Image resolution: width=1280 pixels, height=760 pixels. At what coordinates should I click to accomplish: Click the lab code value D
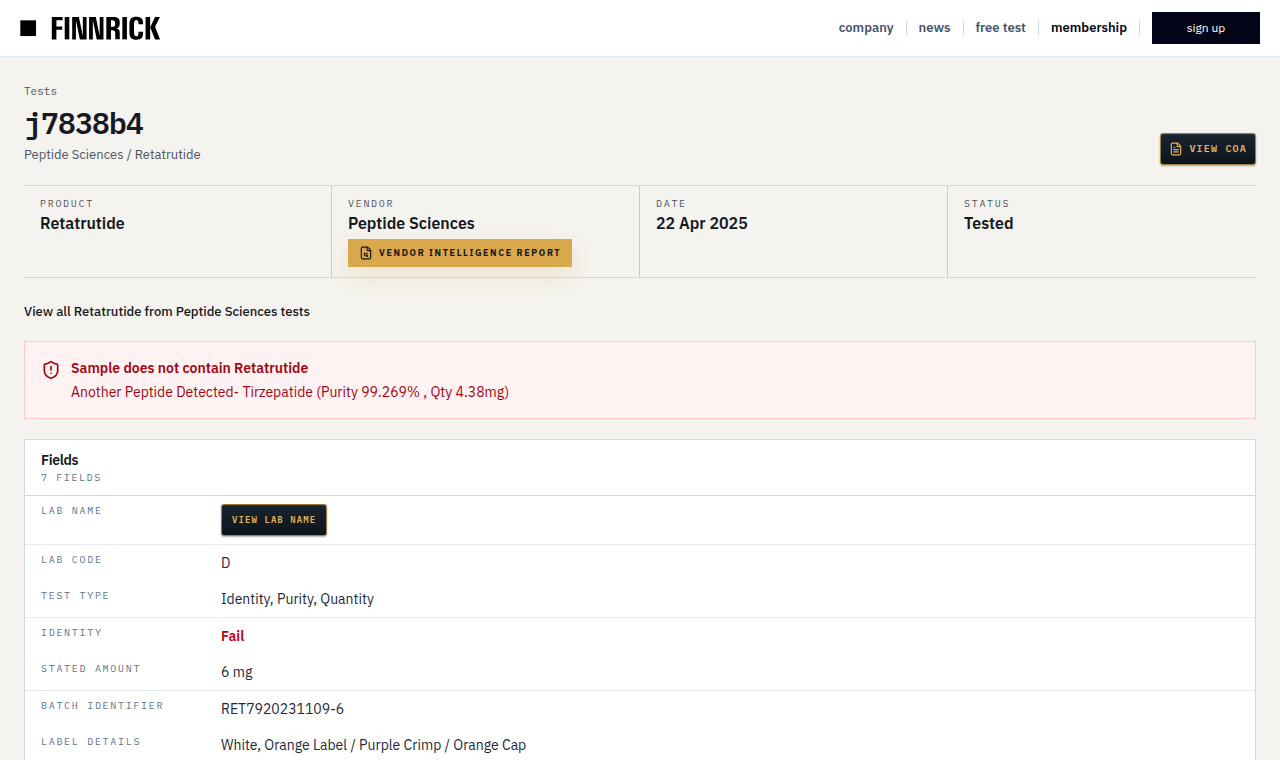tap(226, 563)
